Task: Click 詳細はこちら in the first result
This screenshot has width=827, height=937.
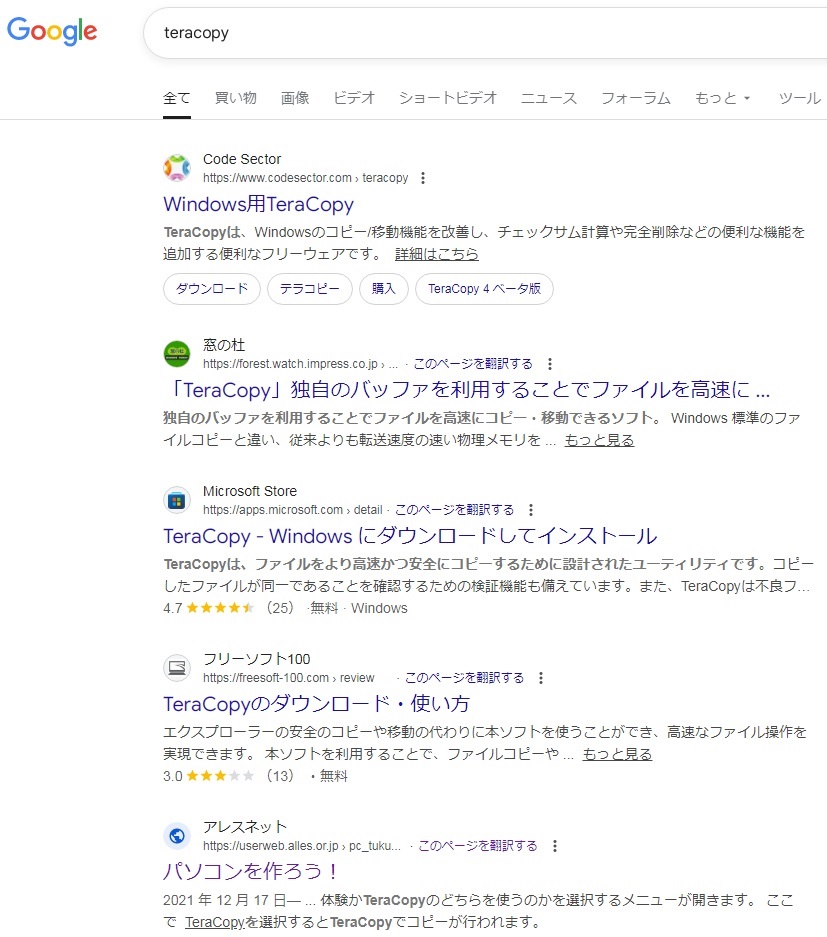Action: pos(436,254)
